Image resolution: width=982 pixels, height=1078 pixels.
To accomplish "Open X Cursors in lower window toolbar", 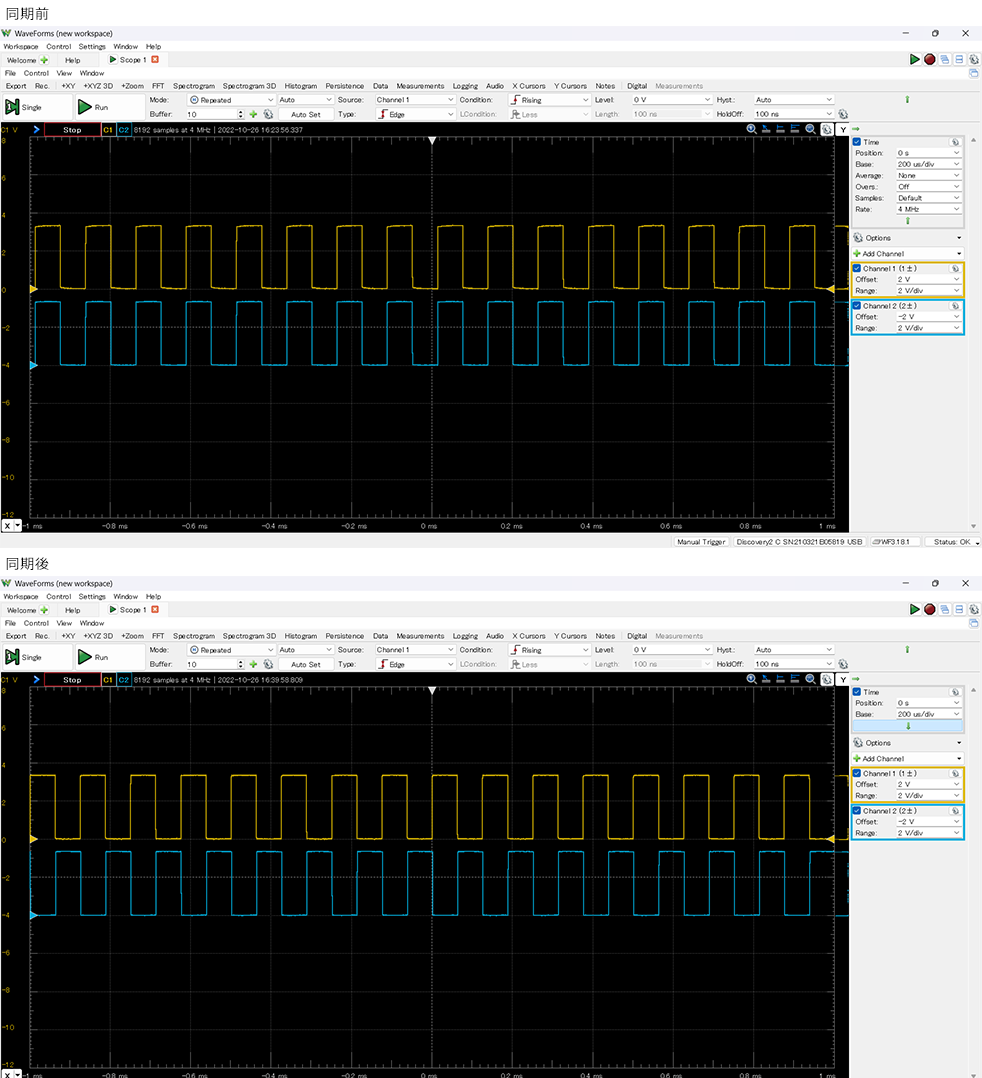I will click(x=529, y=636).
